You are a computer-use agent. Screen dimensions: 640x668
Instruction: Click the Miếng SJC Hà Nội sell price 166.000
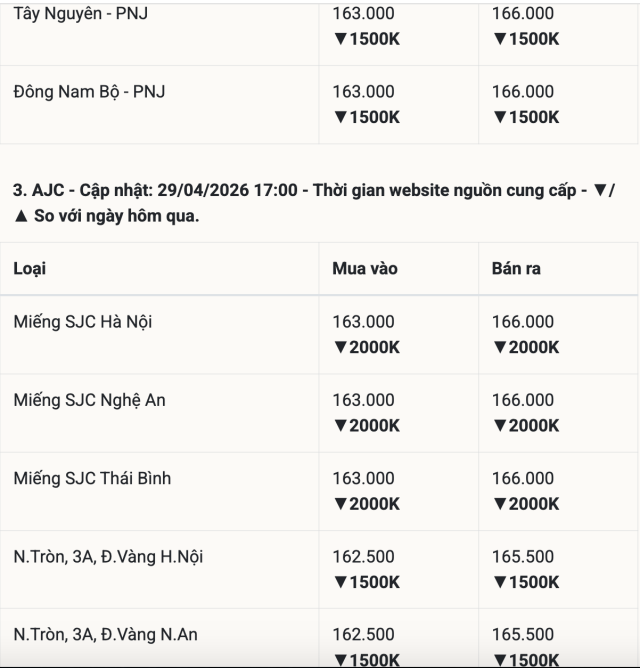(x=522, y=322)
